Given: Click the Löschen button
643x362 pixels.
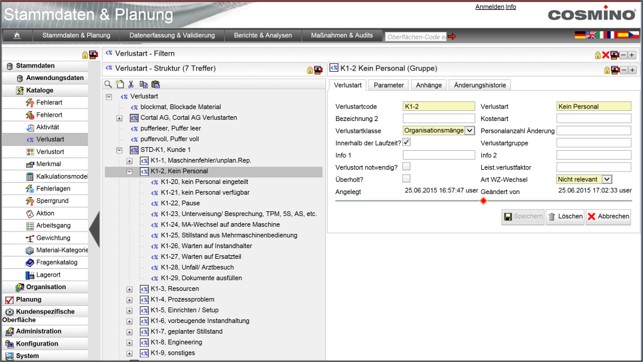Looking at the screenshot, I should pyautogui.click(x=565, y=216).
